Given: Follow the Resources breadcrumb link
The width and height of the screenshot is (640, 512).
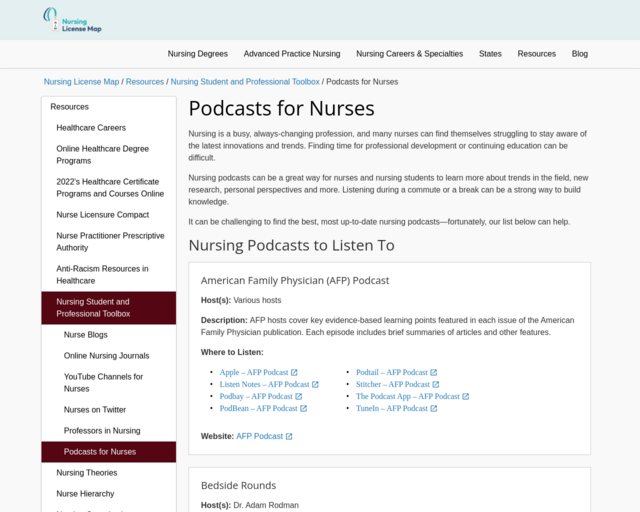Looking at the screenshot, I should point(144,82).
